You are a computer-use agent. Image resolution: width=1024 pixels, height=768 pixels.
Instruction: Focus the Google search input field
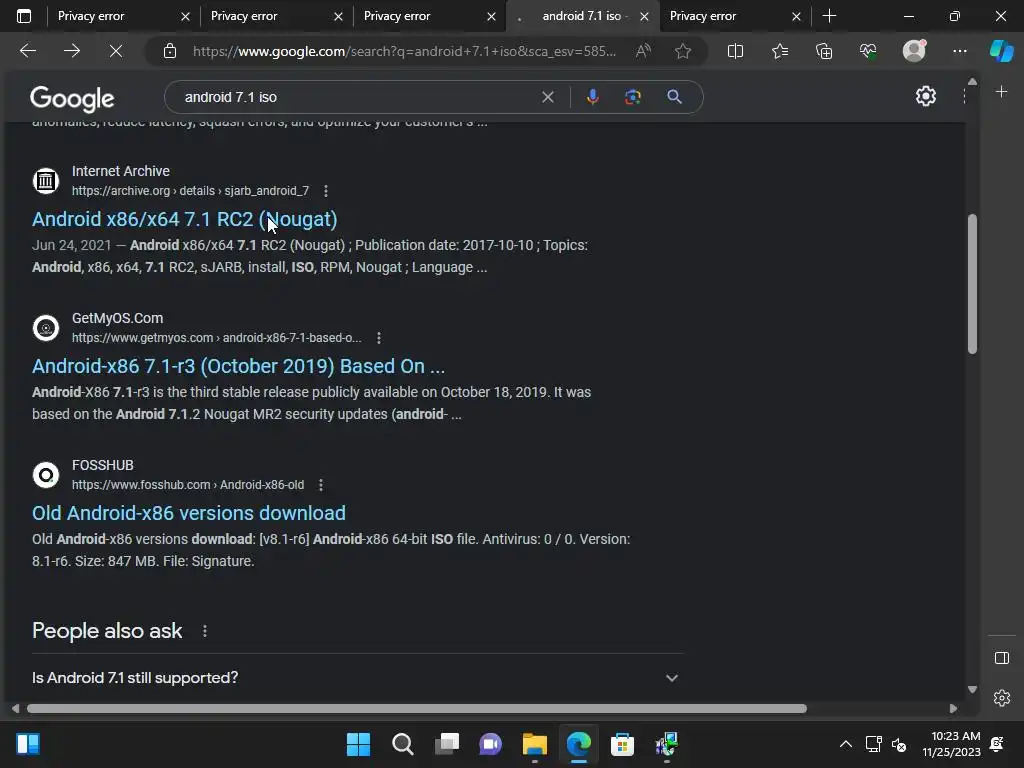359,97
